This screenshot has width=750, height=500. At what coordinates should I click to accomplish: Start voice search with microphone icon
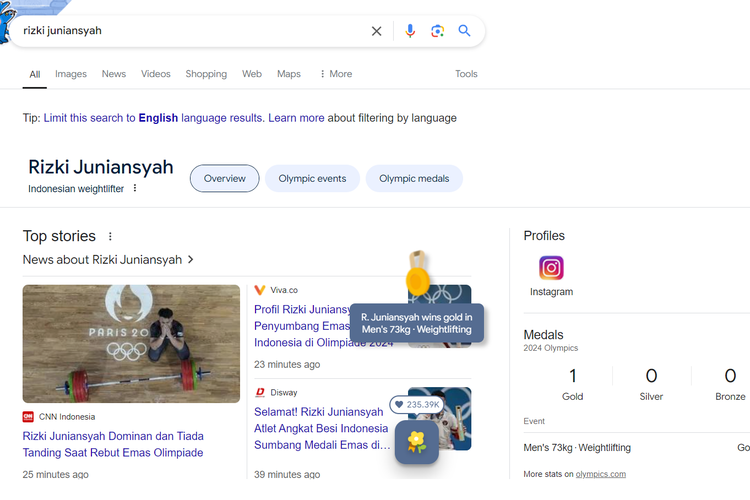pyautogui.click(x=410, y=31)
